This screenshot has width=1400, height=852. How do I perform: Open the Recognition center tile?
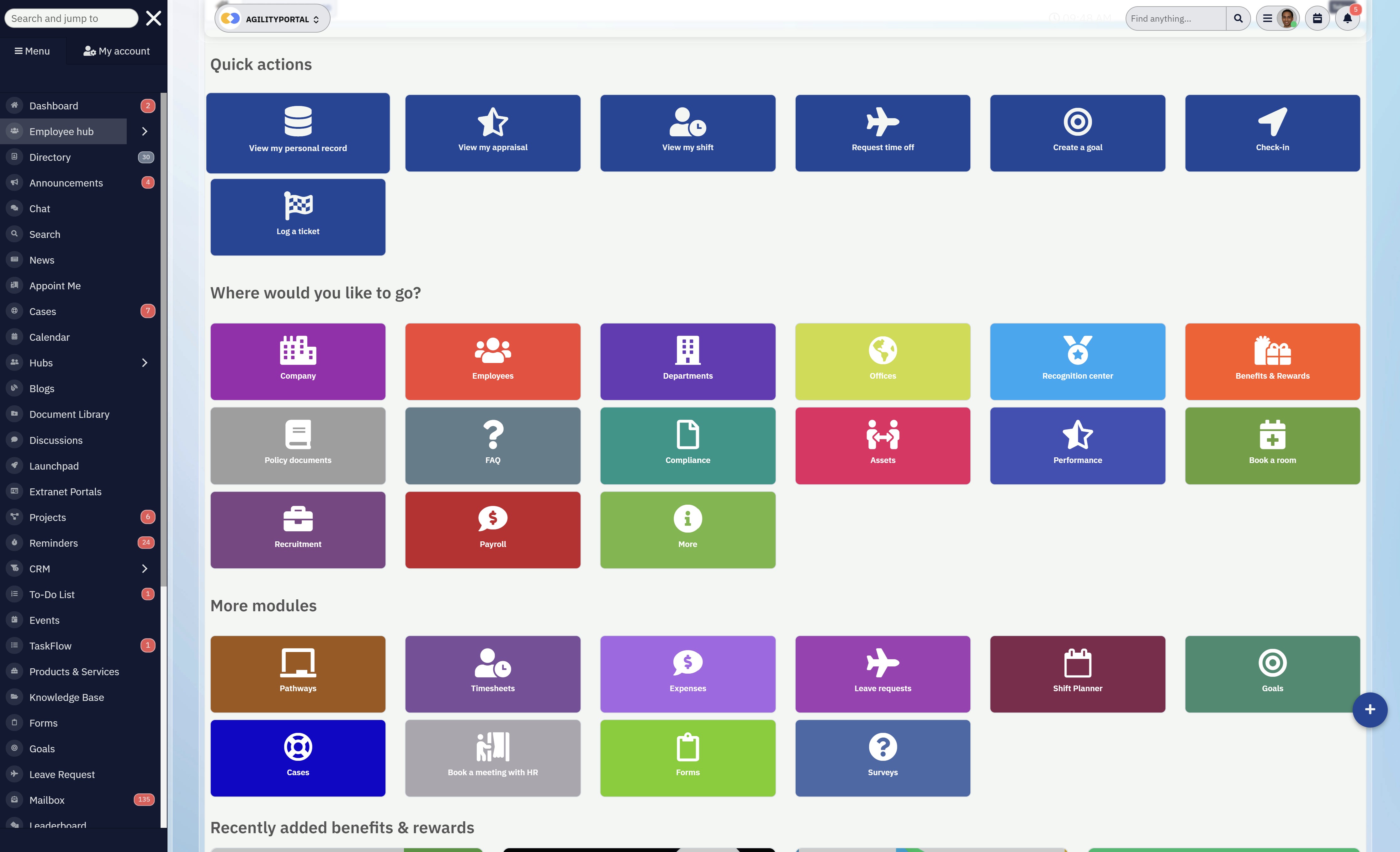1077,361
